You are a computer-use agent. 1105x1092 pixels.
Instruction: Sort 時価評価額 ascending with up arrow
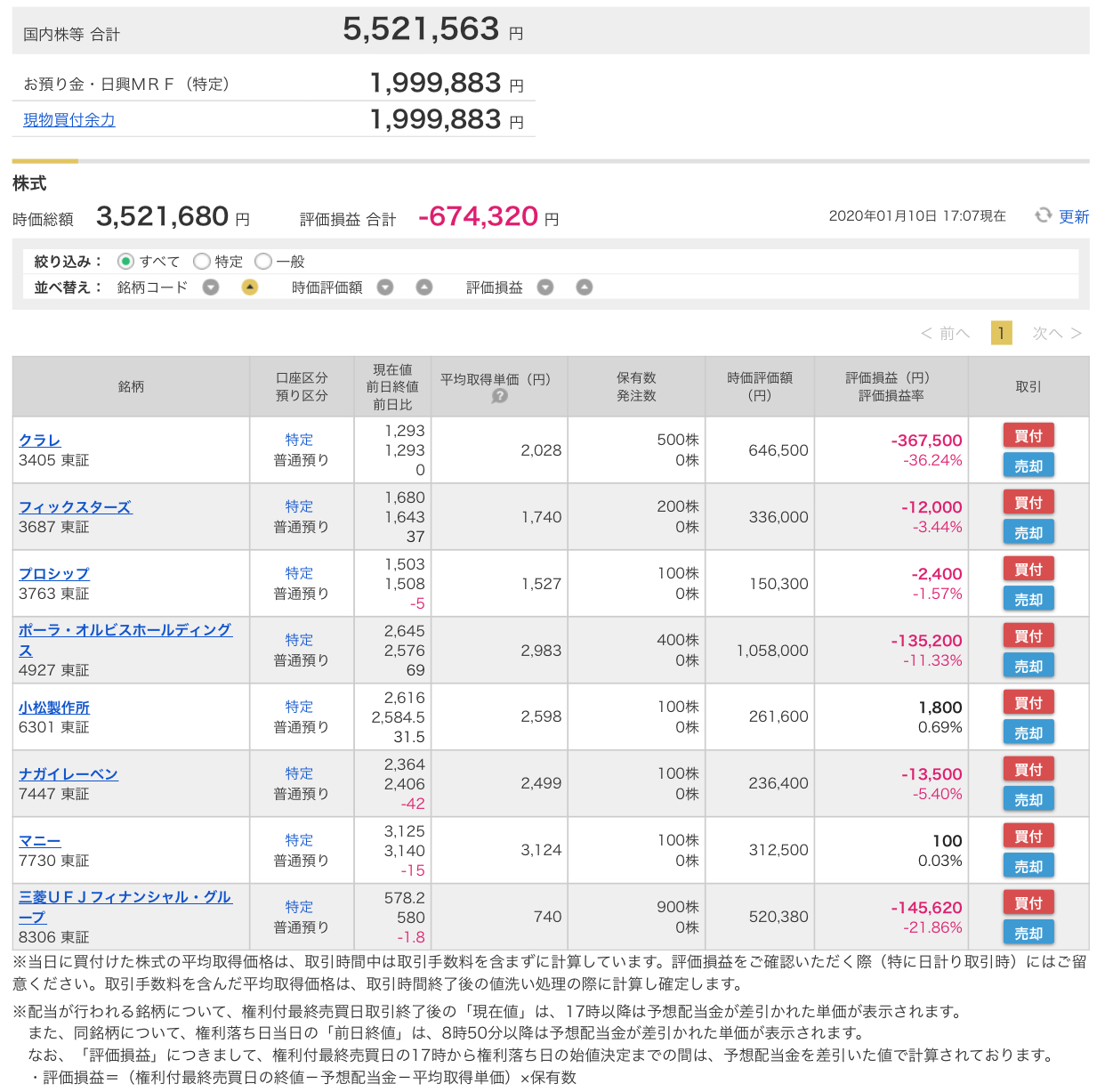click(x=424, y=287)
